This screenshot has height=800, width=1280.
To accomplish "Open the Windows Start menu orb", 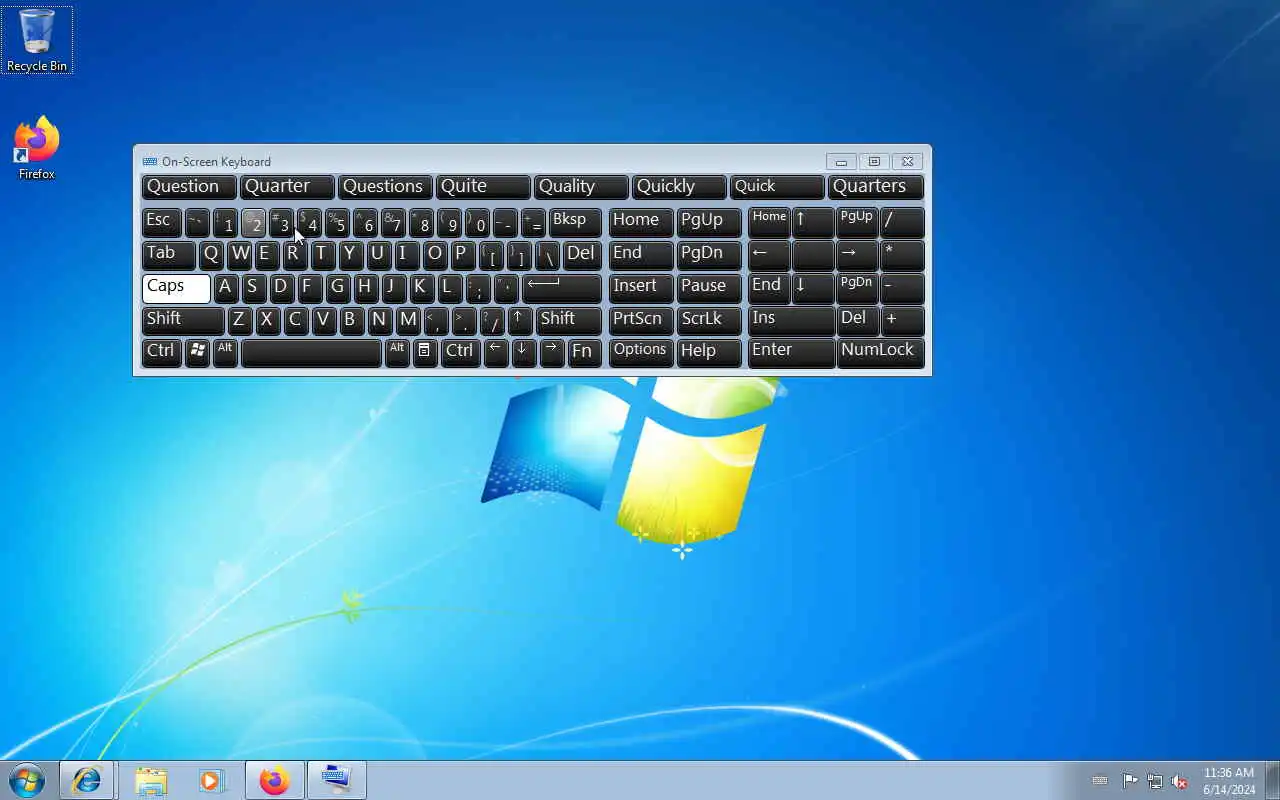I will [x=27, y=780].
